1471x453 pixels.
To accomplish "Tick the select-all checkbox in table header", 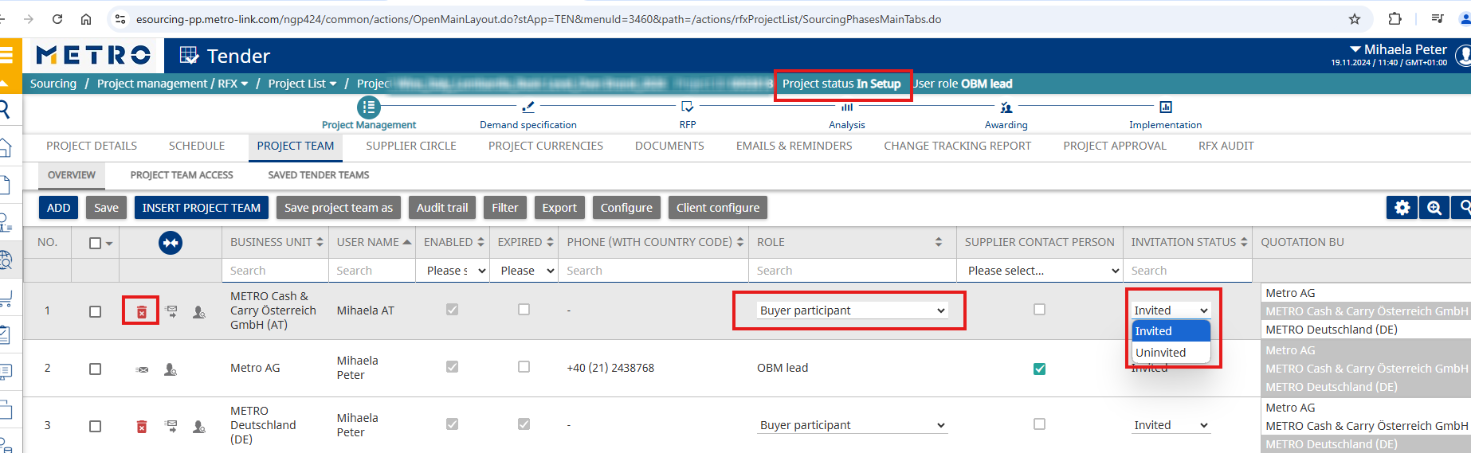I will point(95,243).
